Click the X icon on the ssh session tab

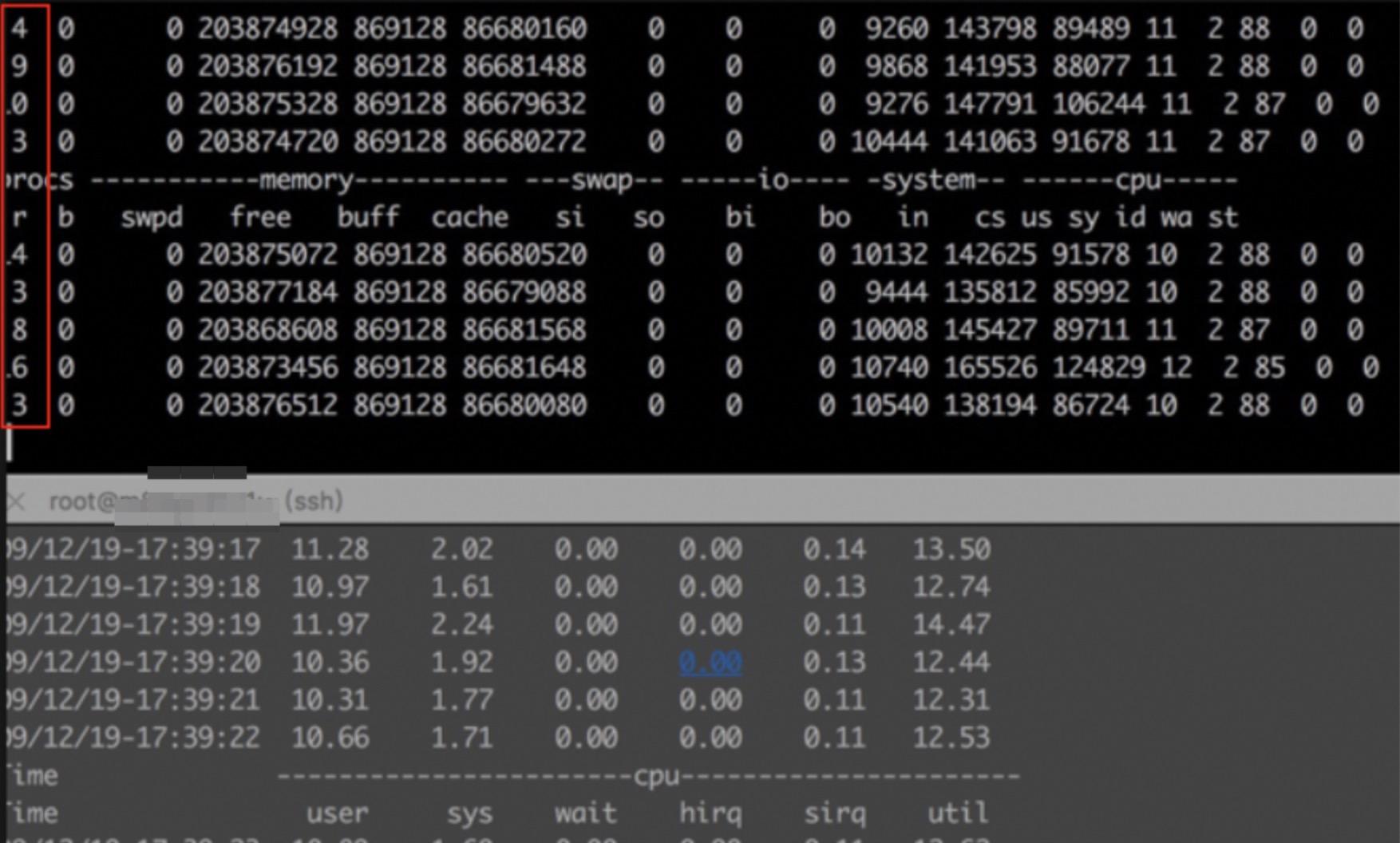pos(16,501)
